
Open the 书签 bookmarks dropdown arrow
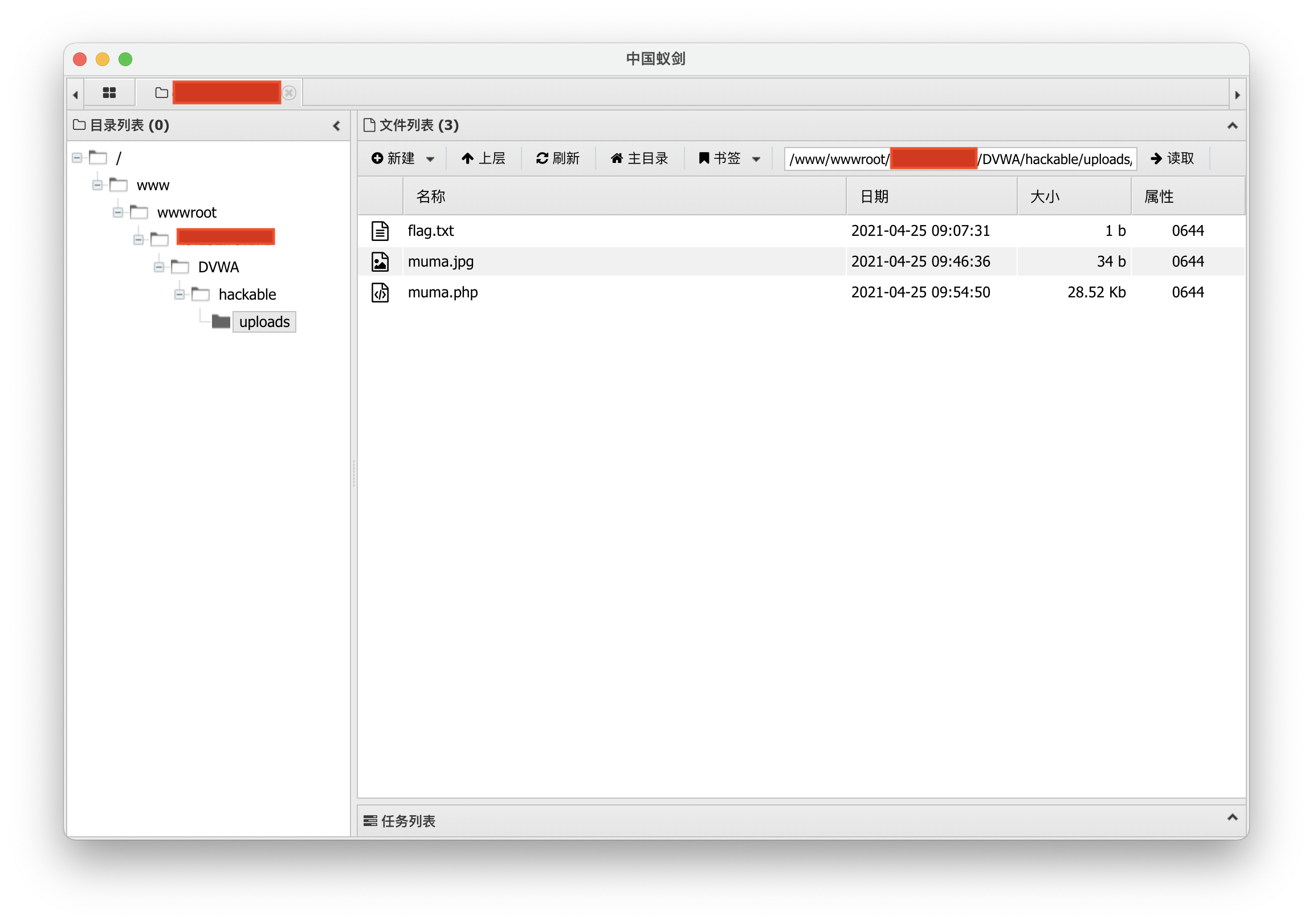pyautogui.click(x=756, y=159)
